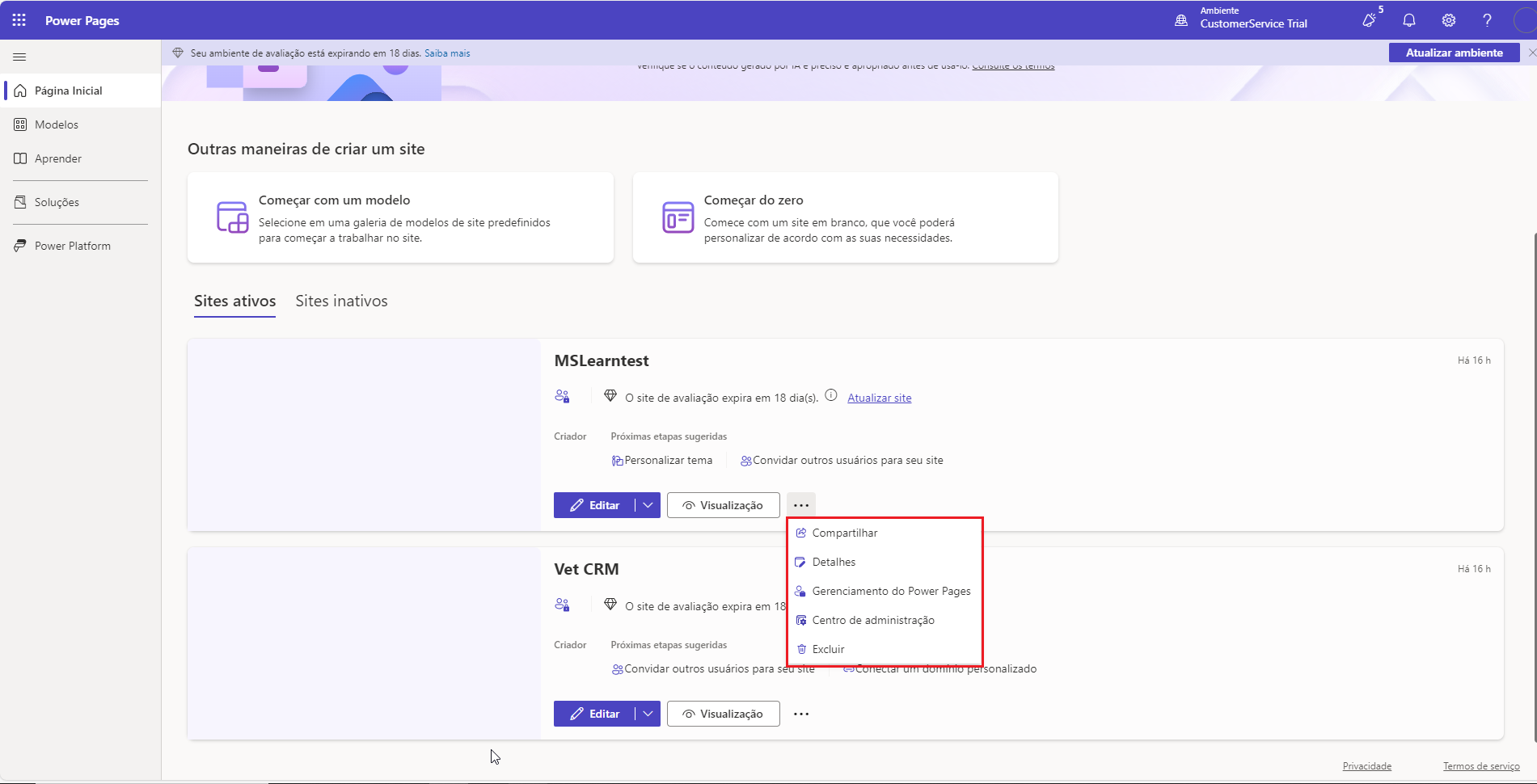Click the three-dots more menu for MSLearntest

click(801, 505)
